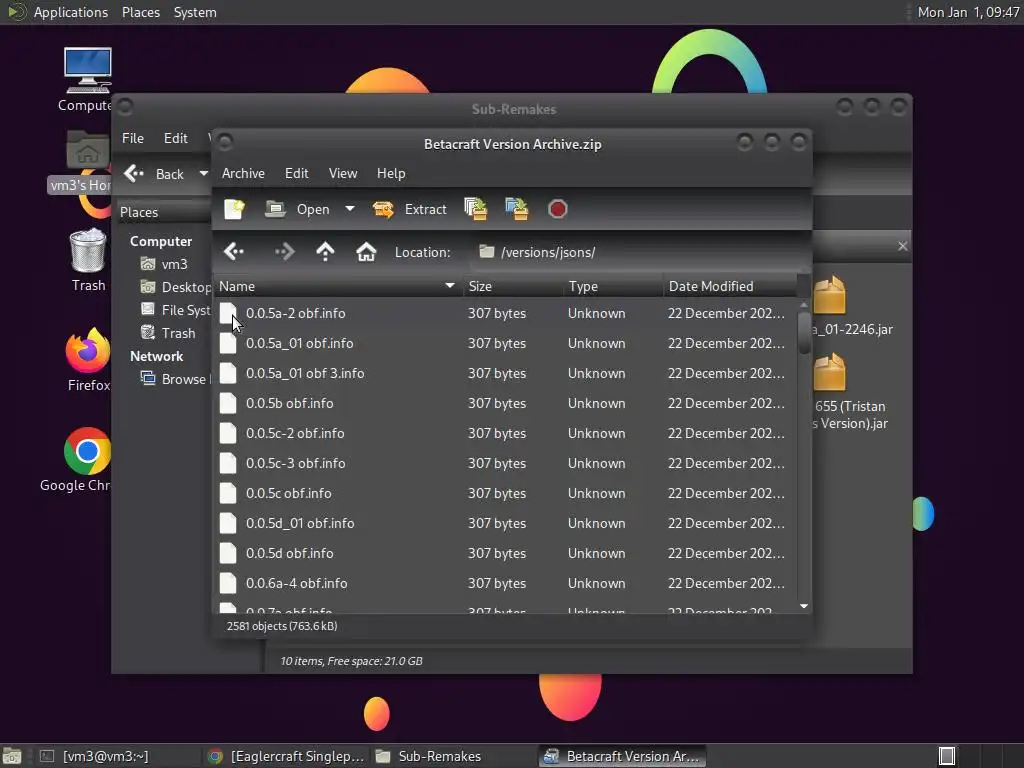Open the System menu in top panel
This screenshot has height=768, width=1024.
[195, 12]
